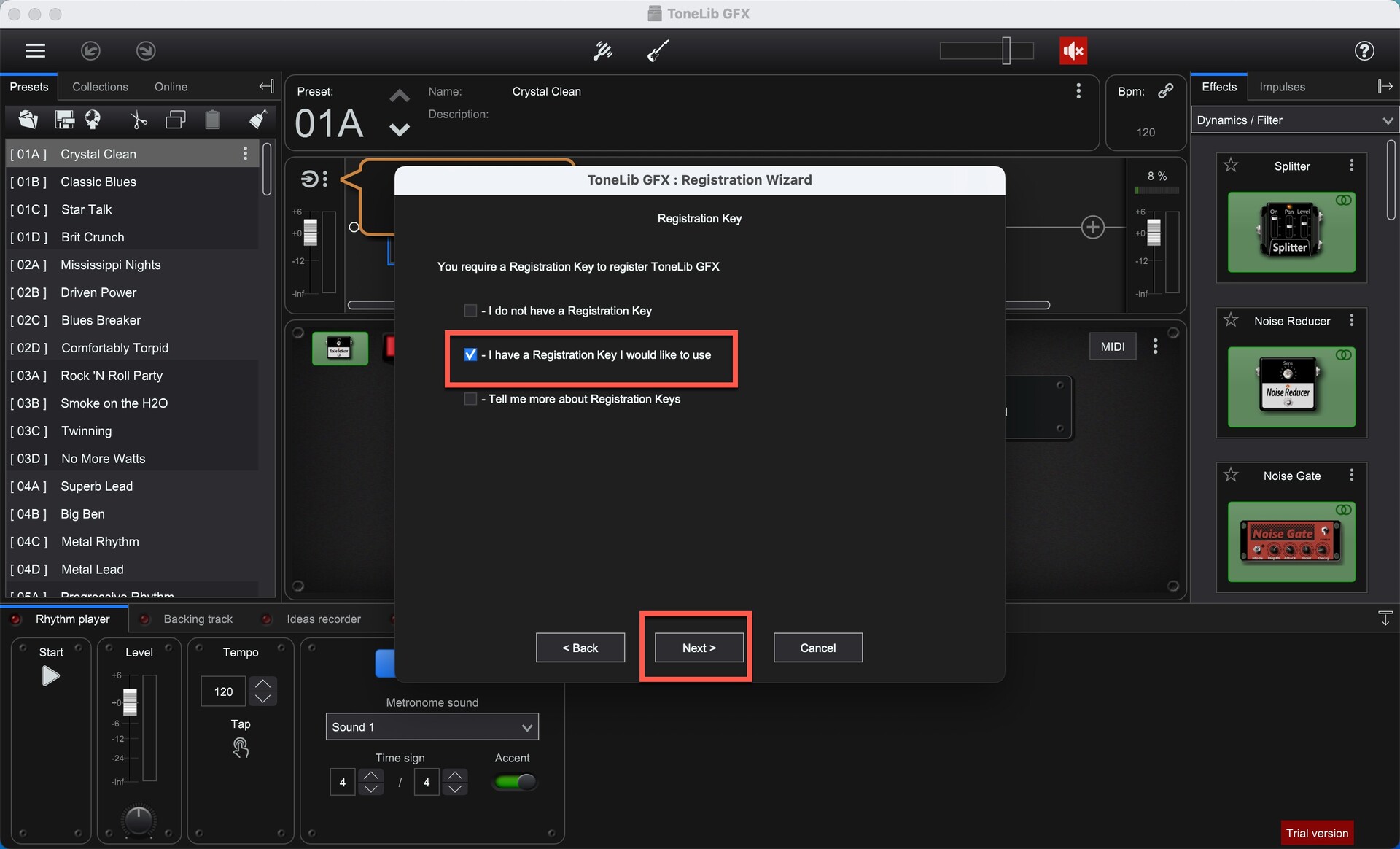Image resolution: width=1400 pixels, height=849 pixels.
Task: Open the Metronome sound dropdown
Action: coord(432,727)
